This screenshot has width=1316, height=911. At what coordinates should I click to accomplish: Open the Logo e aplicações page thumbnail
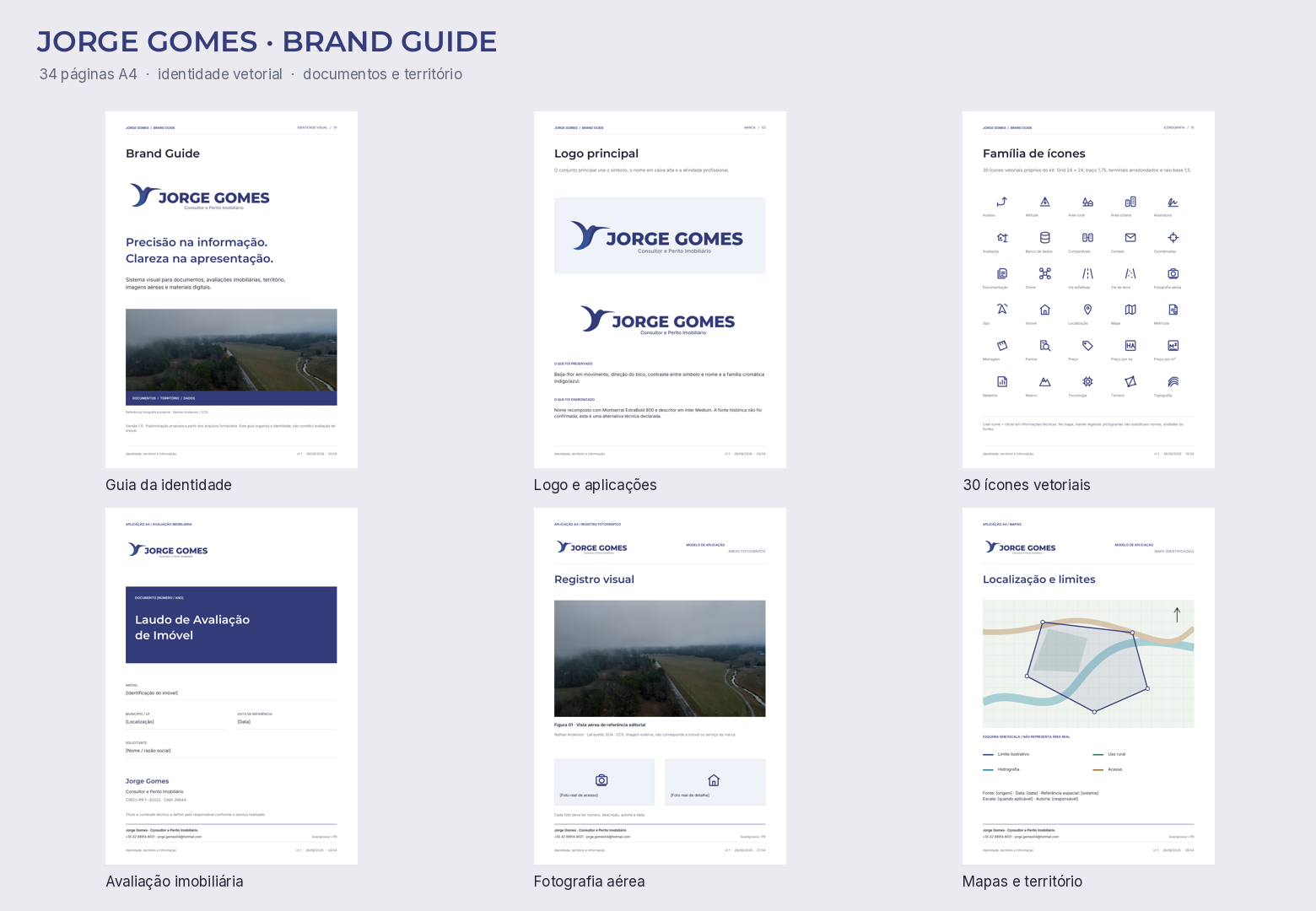pyautogui.click(x=660, y=289)
